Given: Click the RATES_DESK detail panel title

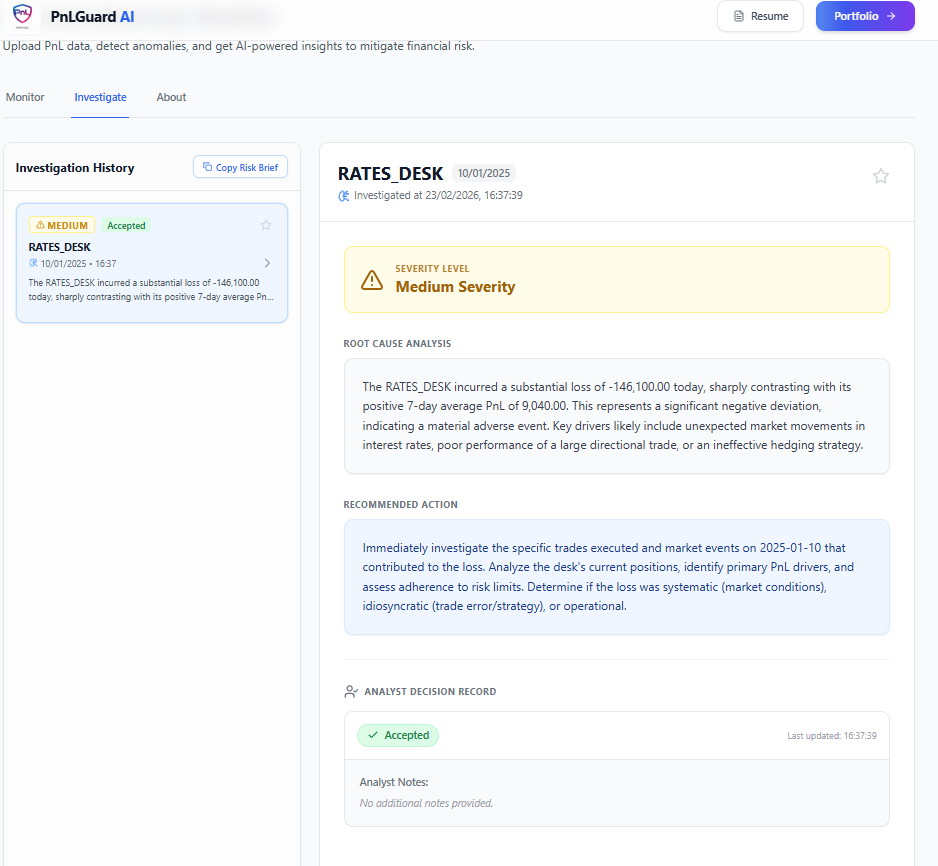Looking at the screenshot, I should click(390, 173).
